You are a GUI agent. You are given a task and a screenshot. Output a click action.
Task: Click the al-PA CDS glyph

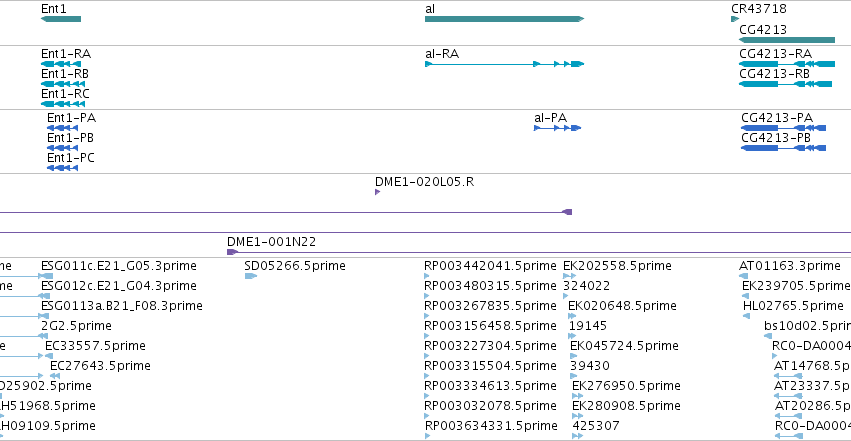click(557, 128)
